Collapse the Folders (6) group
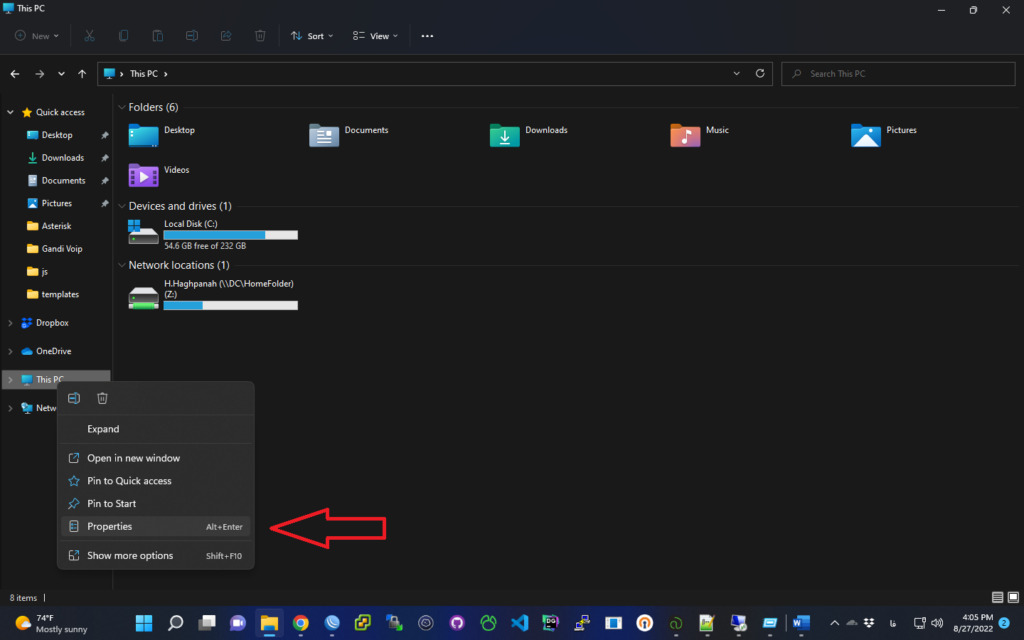 pyautogui.click(x=121, y=107)
